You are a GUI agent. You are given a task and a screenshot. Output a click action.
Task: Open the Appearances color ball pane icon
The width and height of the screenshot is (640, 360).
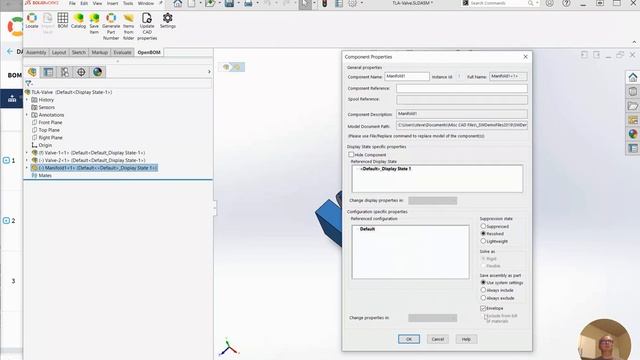click(633, 134)
